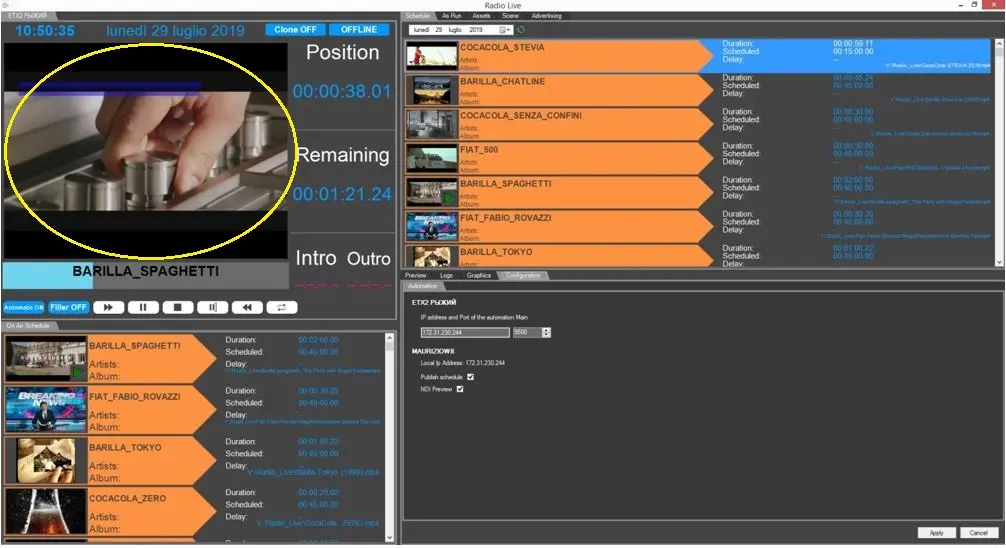Switch to the As Run tab
This screenshot has width=1006, height=548.
click(x=452, y=16)
